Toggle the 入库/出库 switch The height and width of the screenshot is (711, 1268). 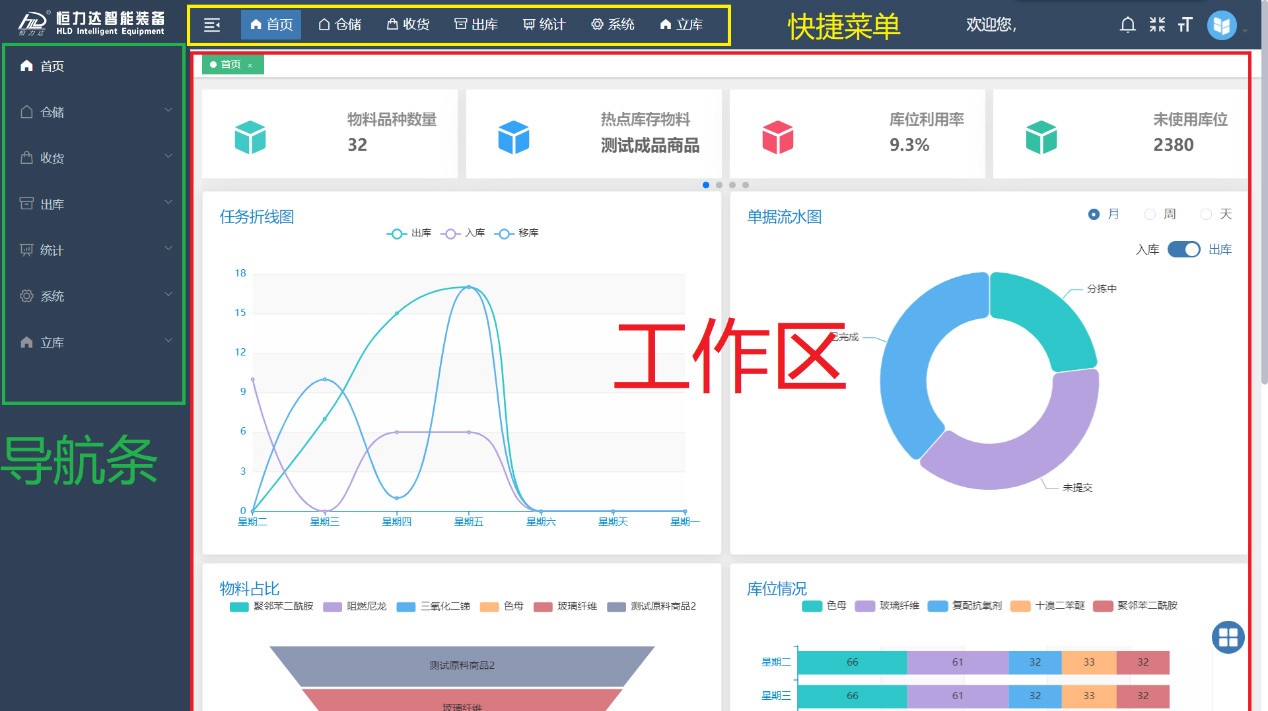(x=1184, y=249)
